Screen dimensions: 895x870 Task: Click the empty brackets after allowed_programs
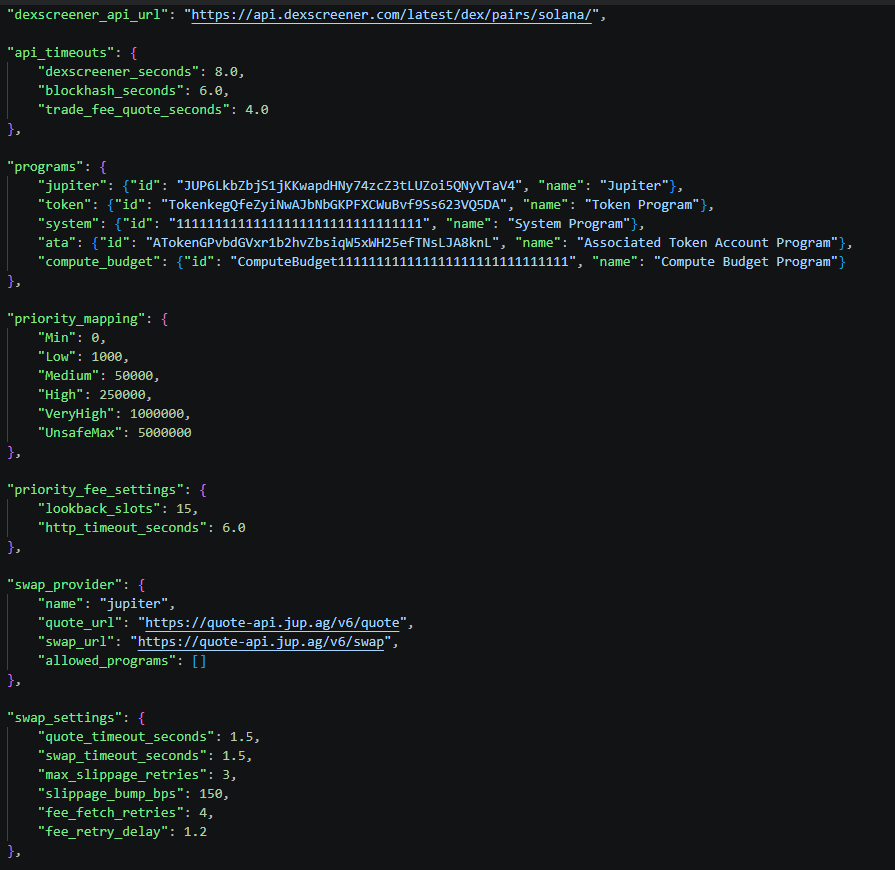(199, 660)
